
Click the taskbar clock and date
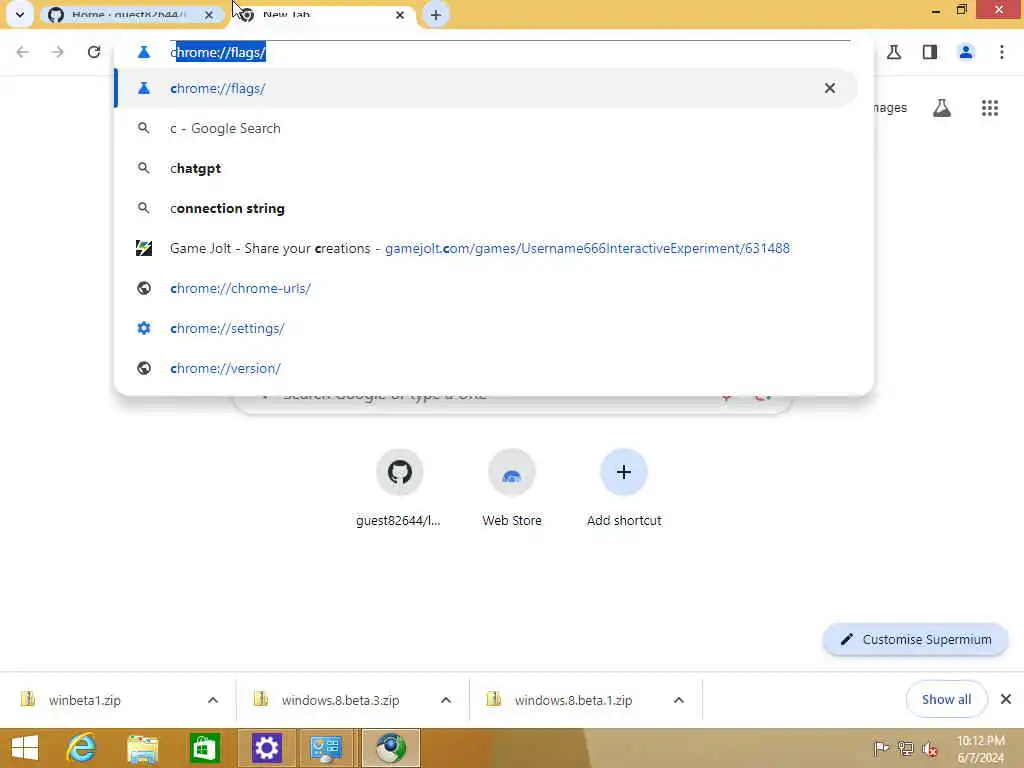(x=980, y=749)
